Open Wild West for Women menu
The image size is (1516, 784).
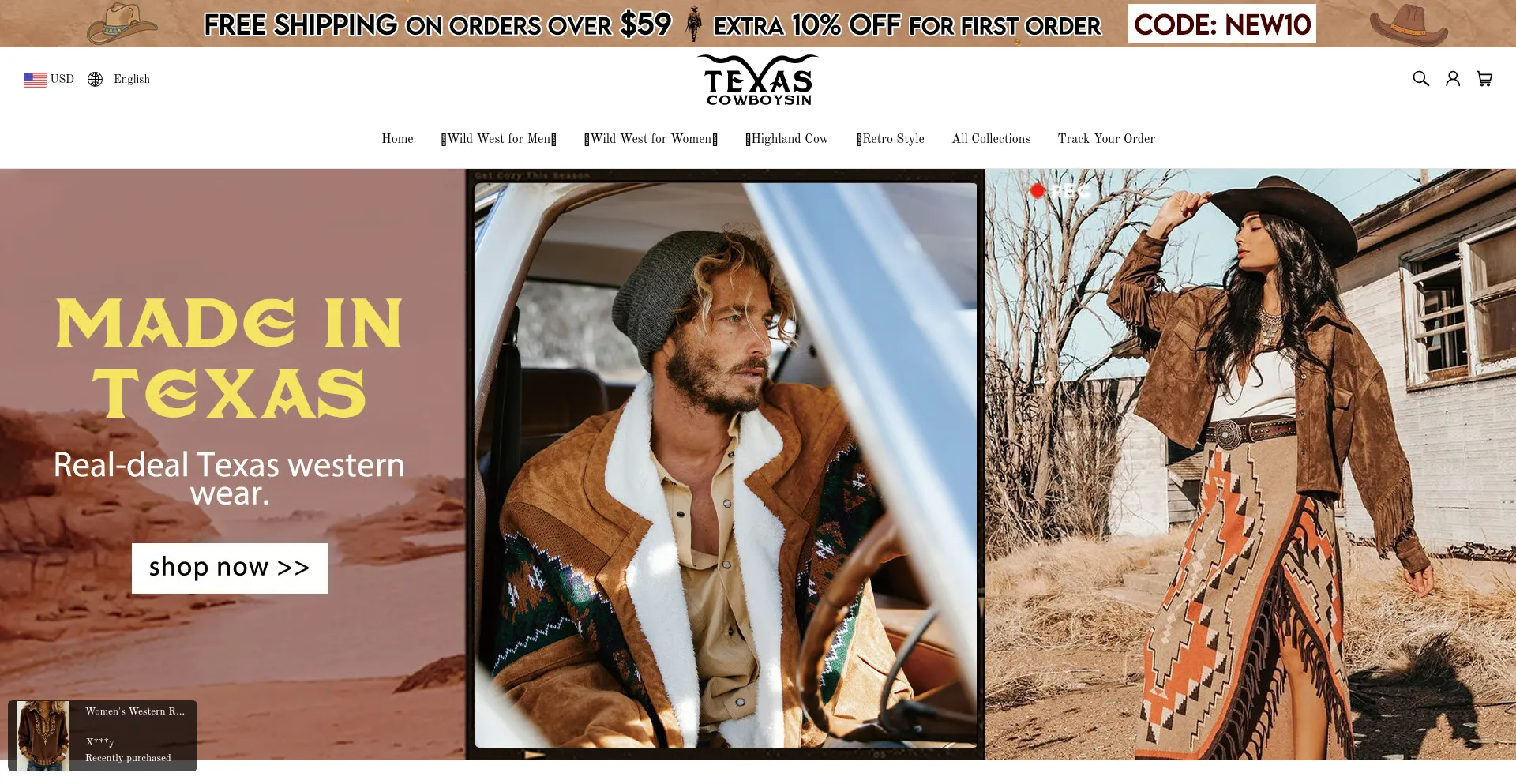pos(651,139)
